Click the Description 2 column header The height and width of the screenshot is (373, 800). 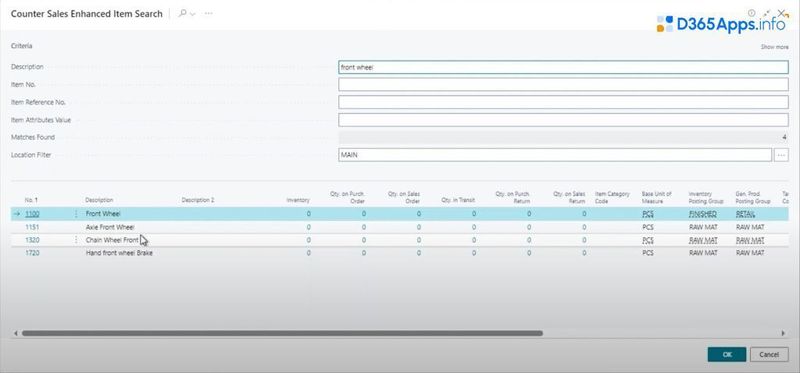pyautogui.click(x=198, y=200)
